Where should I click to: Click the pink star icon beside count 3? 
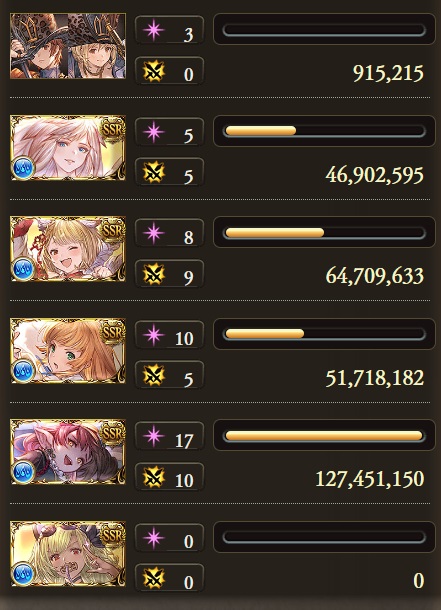(153, 30)
